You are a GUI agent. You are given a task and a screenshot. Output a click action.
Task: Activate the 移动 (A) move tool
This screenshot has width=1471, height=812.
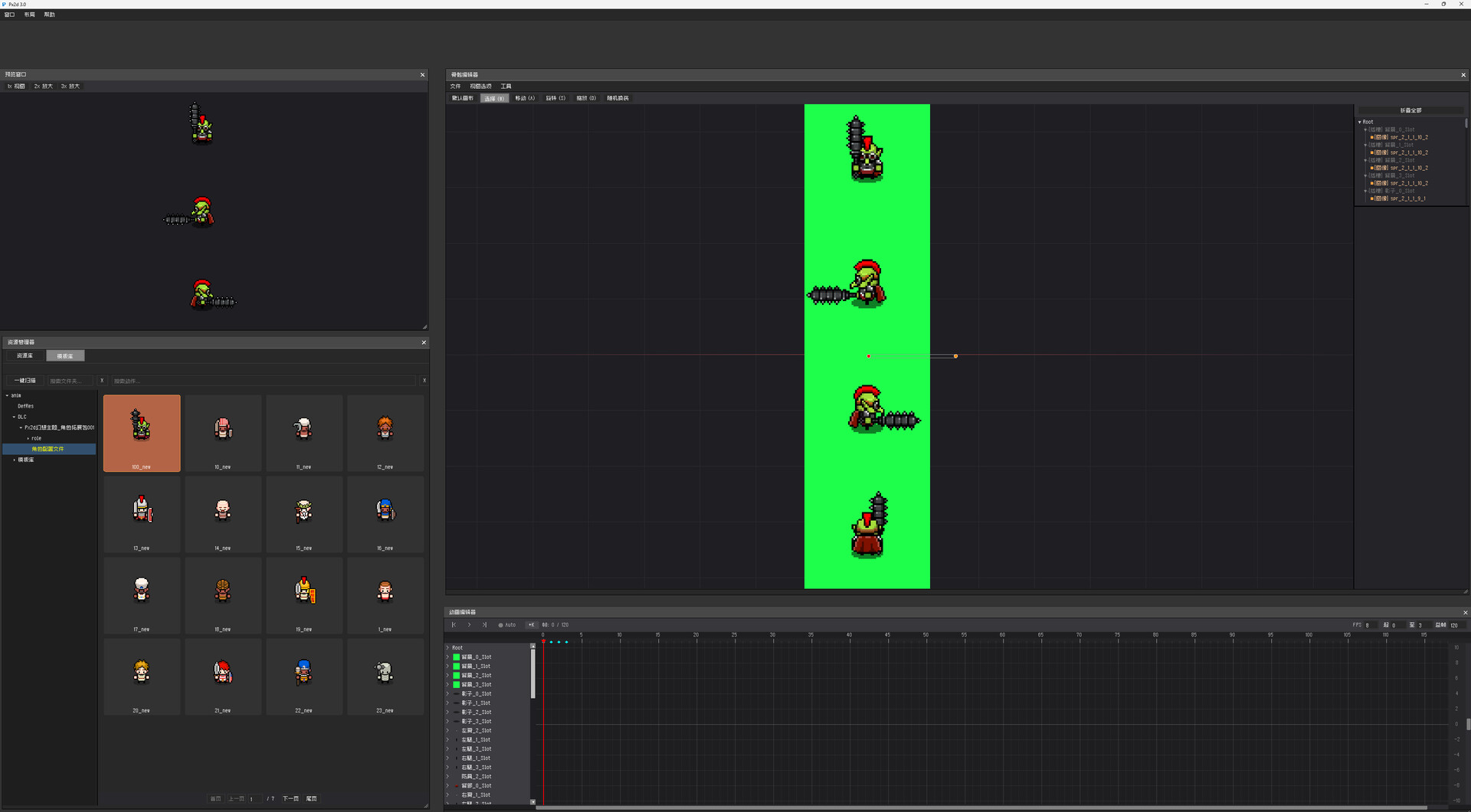click(x=525, y=98)
